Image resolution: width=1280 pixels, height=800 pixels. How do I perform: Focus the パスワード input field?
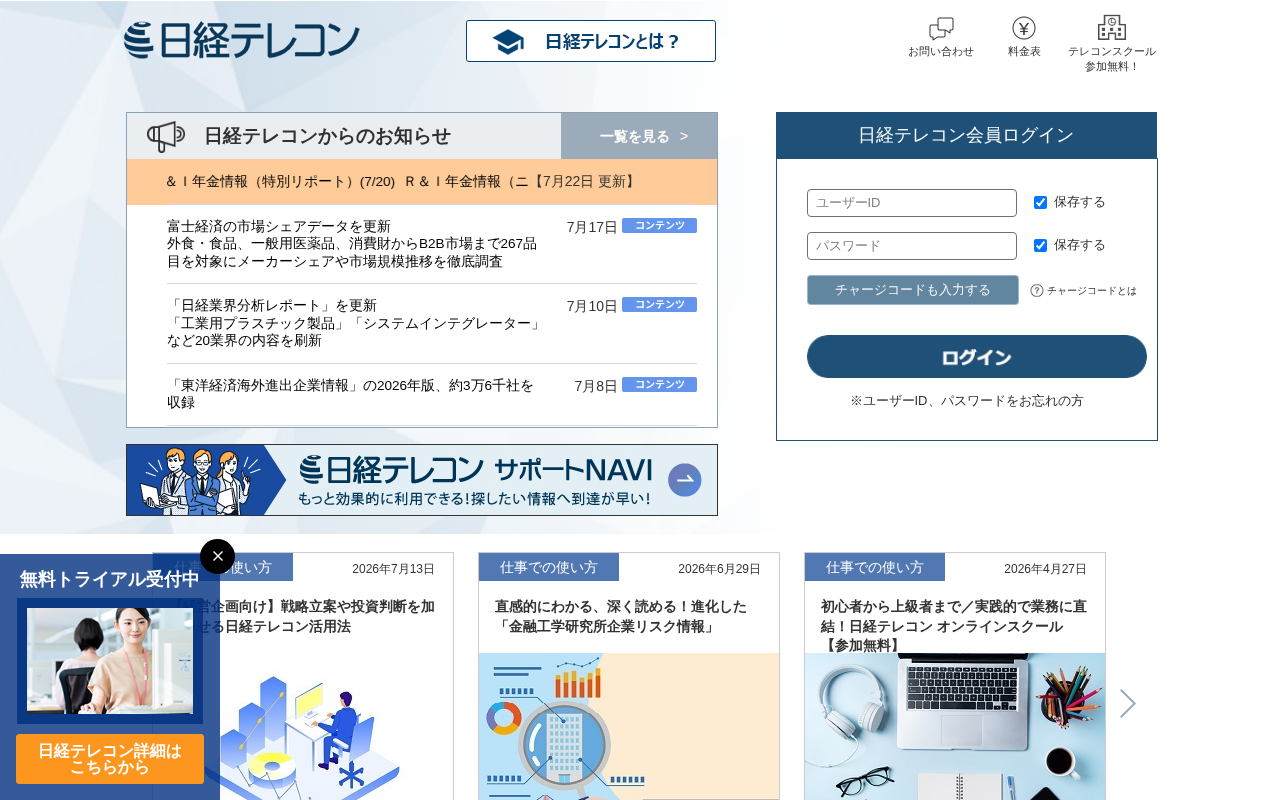point(912,246)
